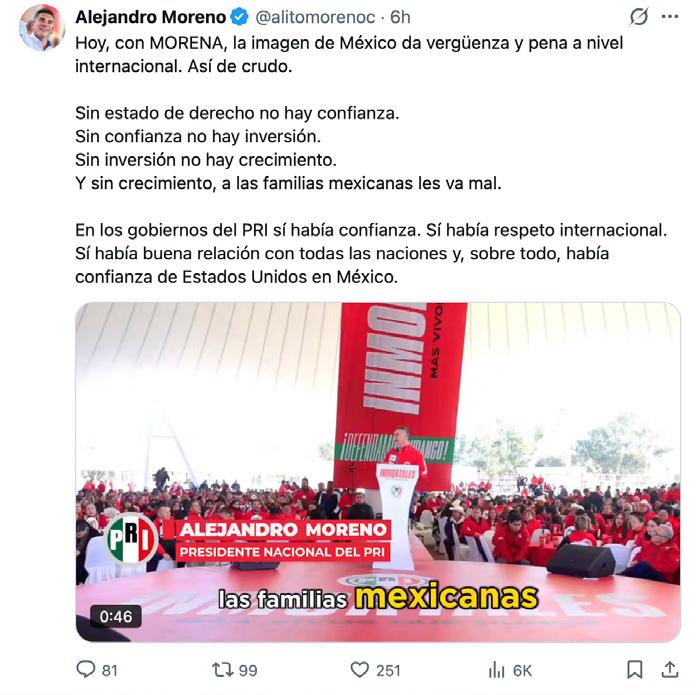
Task: Click the blue verified badge
Action: tap(240, 17)
